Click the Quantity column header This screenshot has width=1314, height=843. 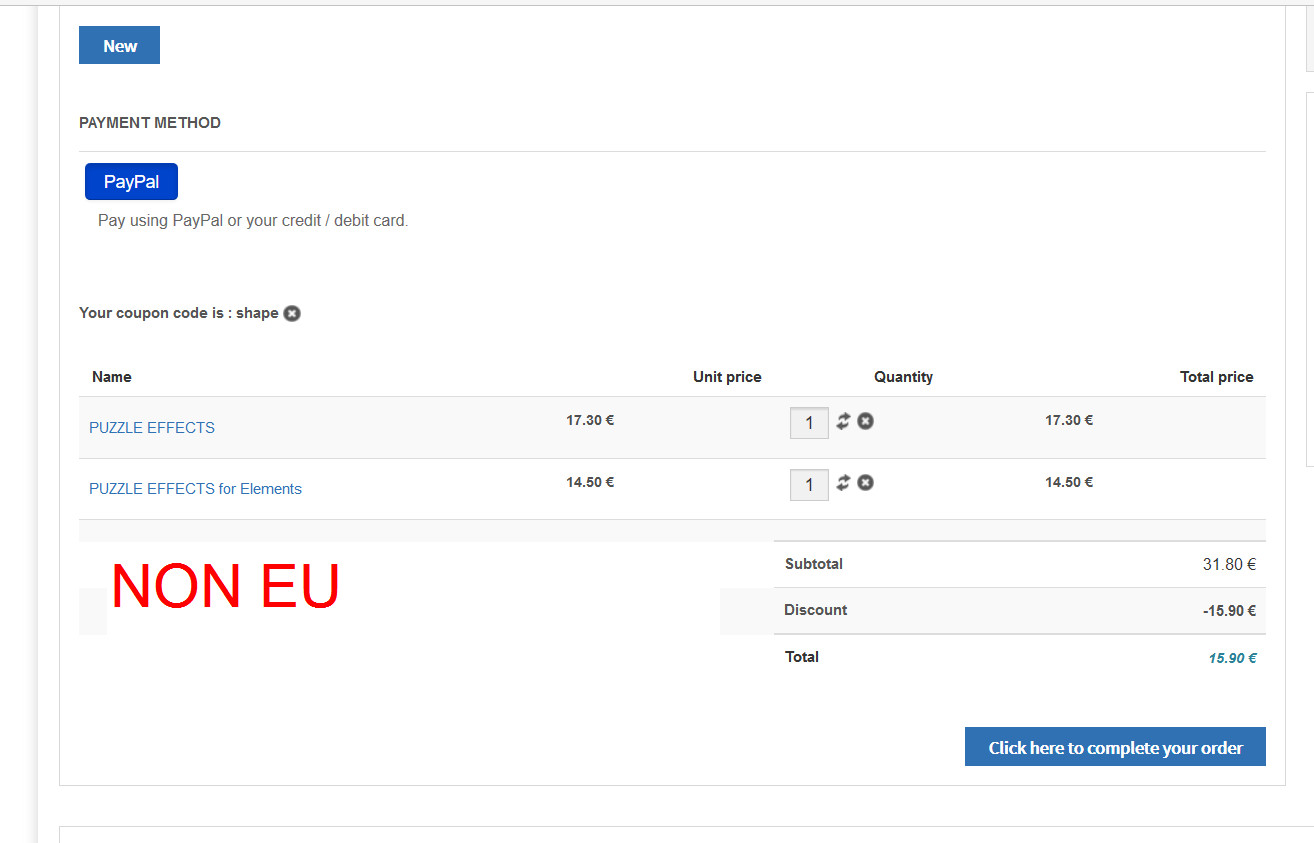pyautogui.click(x=903, y=377)
